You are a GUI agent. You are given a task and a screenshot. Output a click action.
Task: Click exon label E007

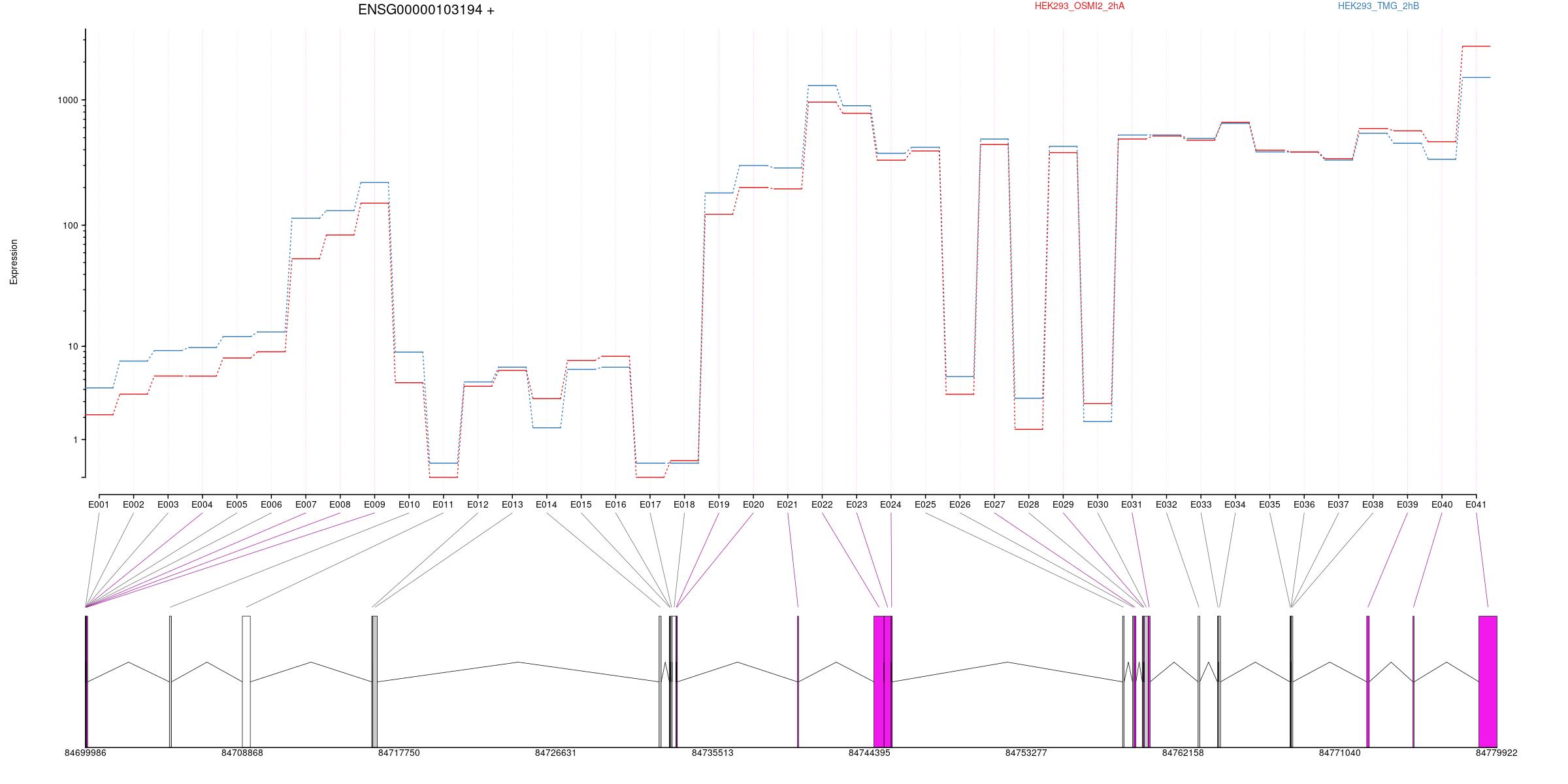tap(306, 504)
